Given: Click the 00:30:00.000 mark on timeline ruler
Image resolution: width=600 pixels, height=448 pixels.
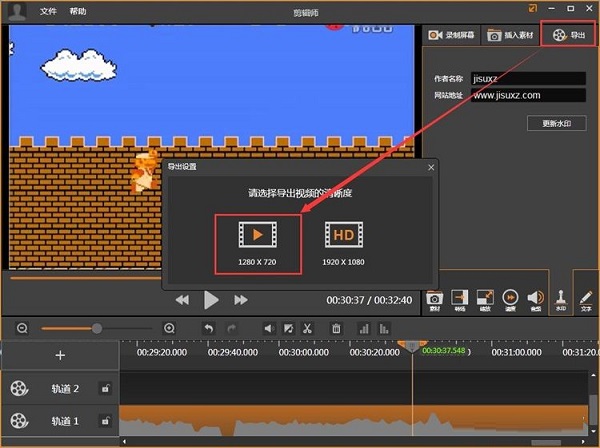Looking at the screenshot, I should pyautogui.click(x=304, y=352).
